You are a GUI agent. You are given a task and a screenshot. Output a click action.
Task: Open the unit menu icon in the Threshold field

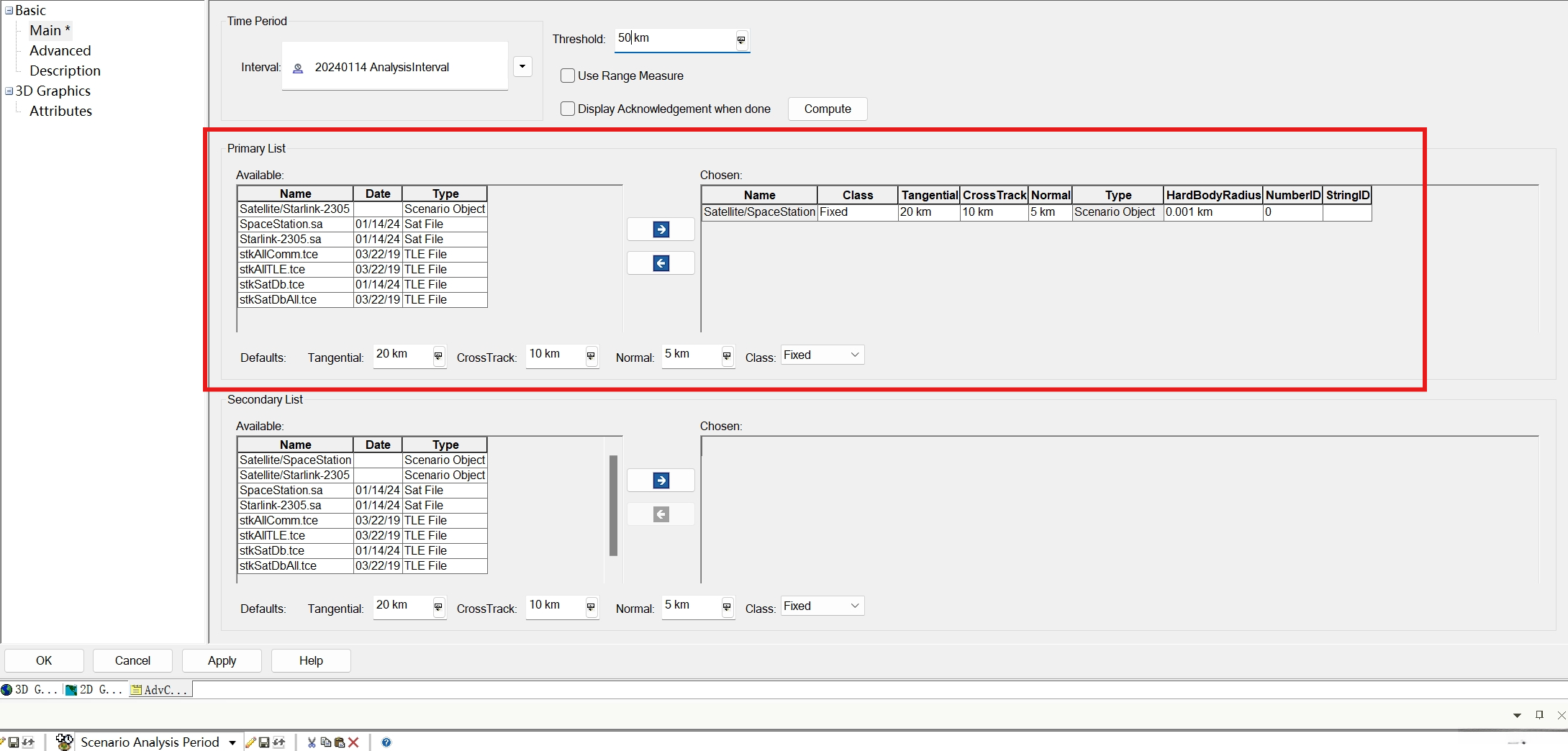(x=741, y=40)
